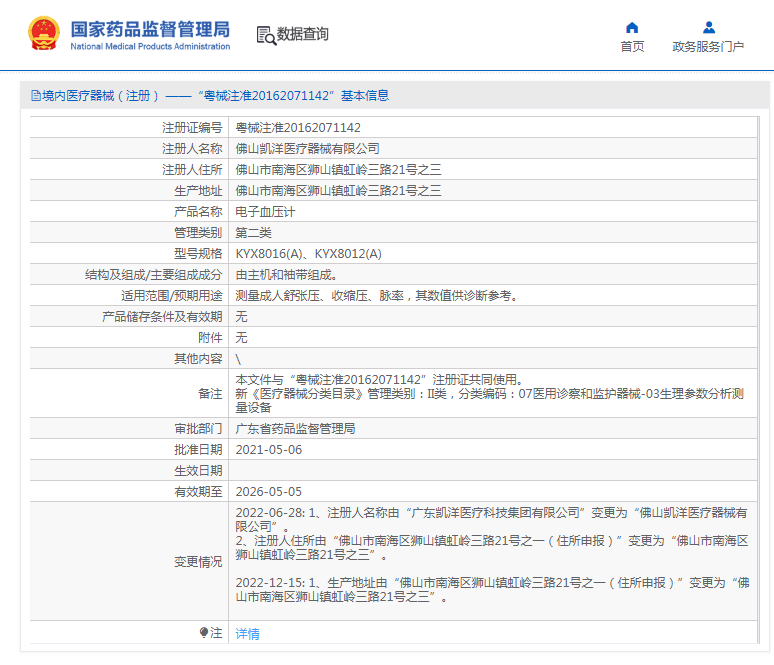Click the 政务服务门户 user icon
Screen dimensions: 774x665
point(709,27)
